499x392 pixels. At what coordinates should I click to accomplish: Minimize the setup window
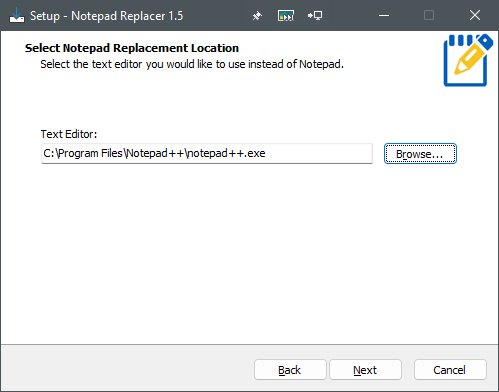(x=384, y=15)
